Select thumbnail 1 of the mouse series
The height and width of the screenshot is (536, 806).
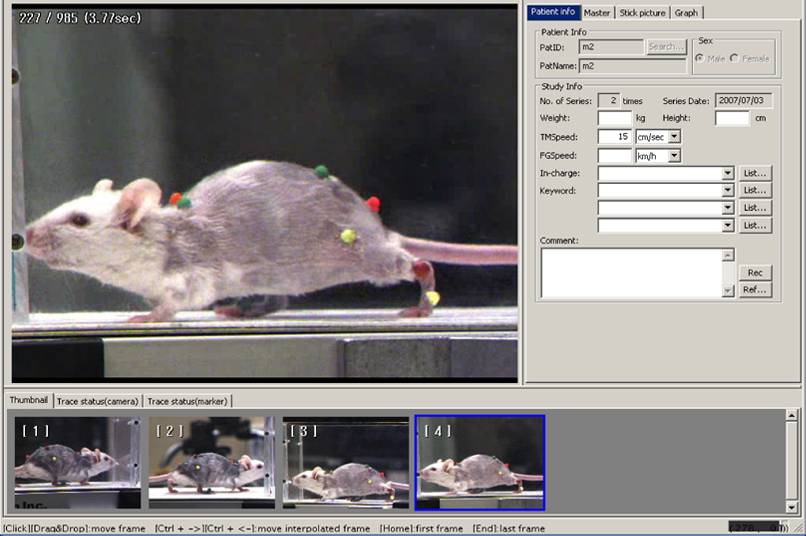coord(78,463)
